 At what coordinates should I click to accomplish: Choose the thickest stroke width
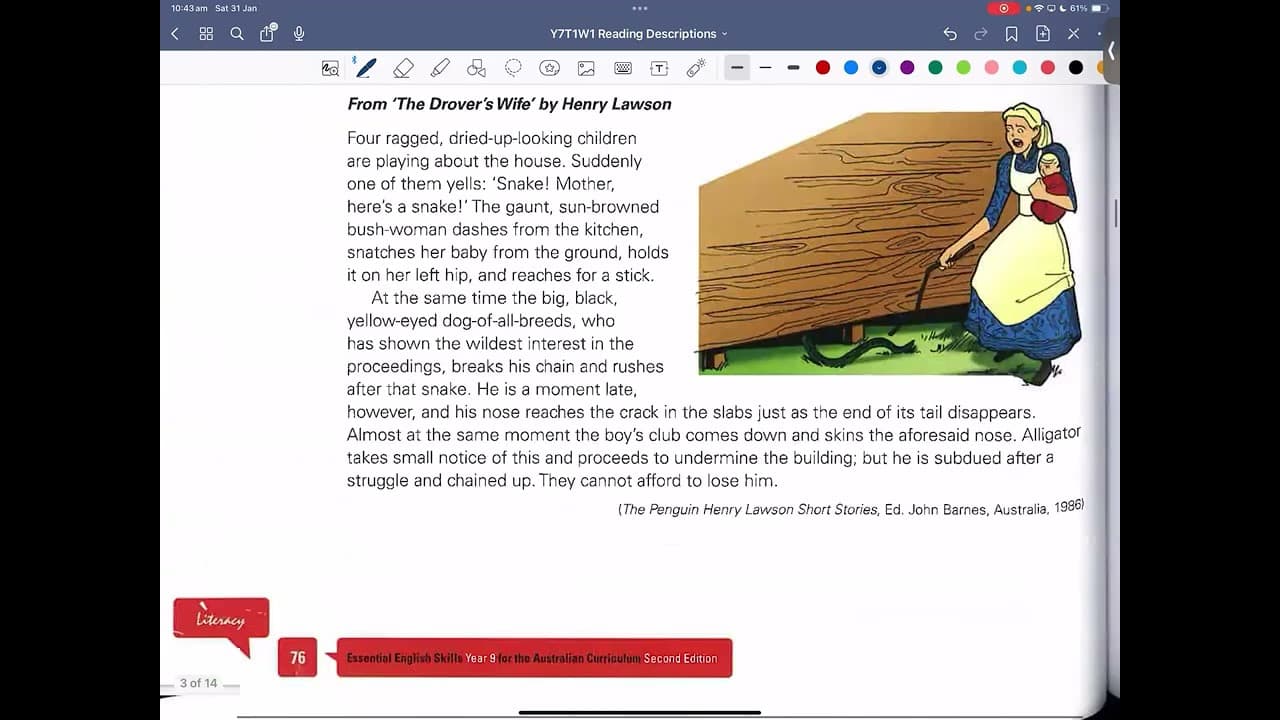[x=794, y=68]
